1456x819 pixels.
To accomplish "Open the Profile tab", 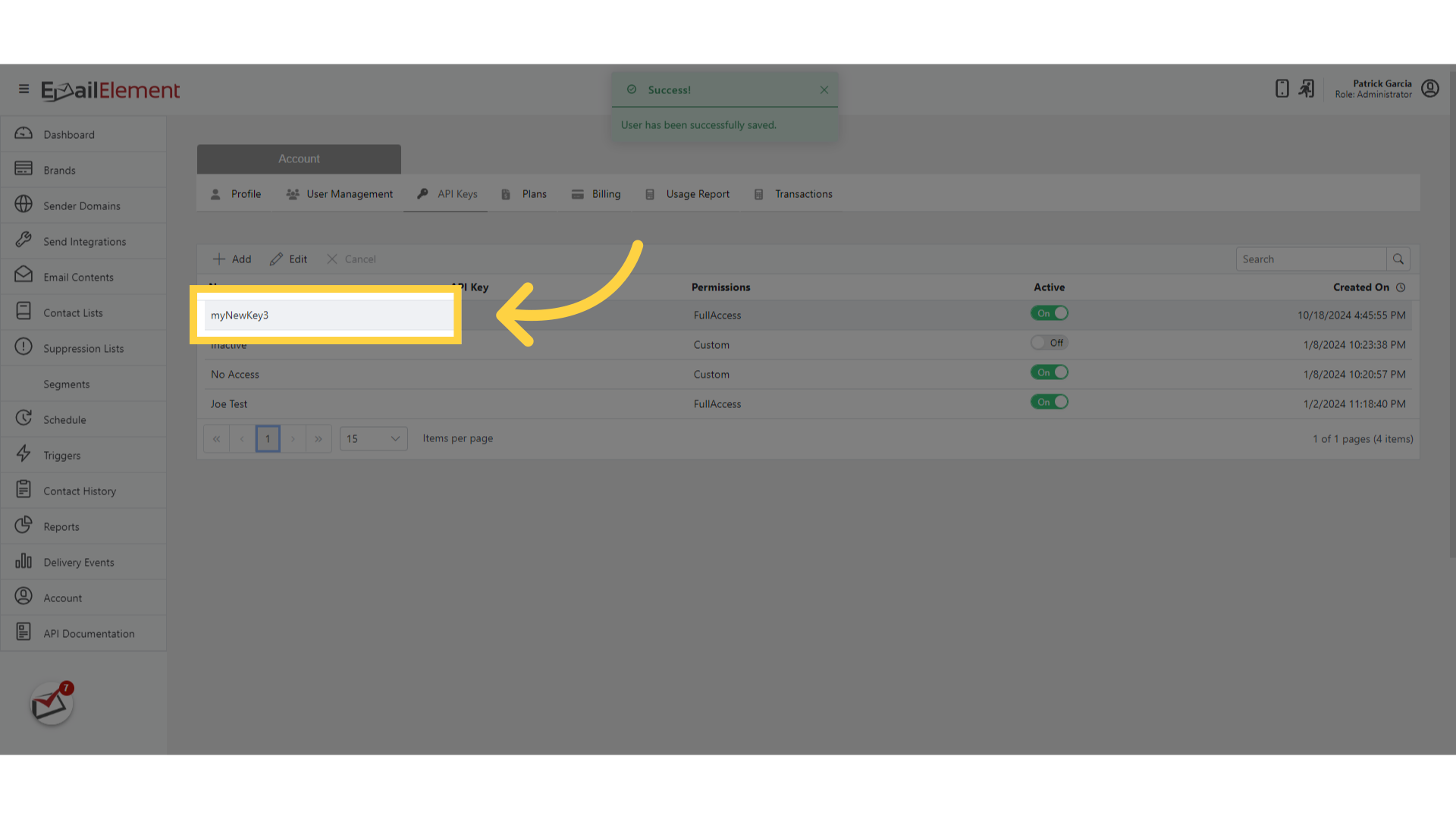I will [x=236, y=194].
